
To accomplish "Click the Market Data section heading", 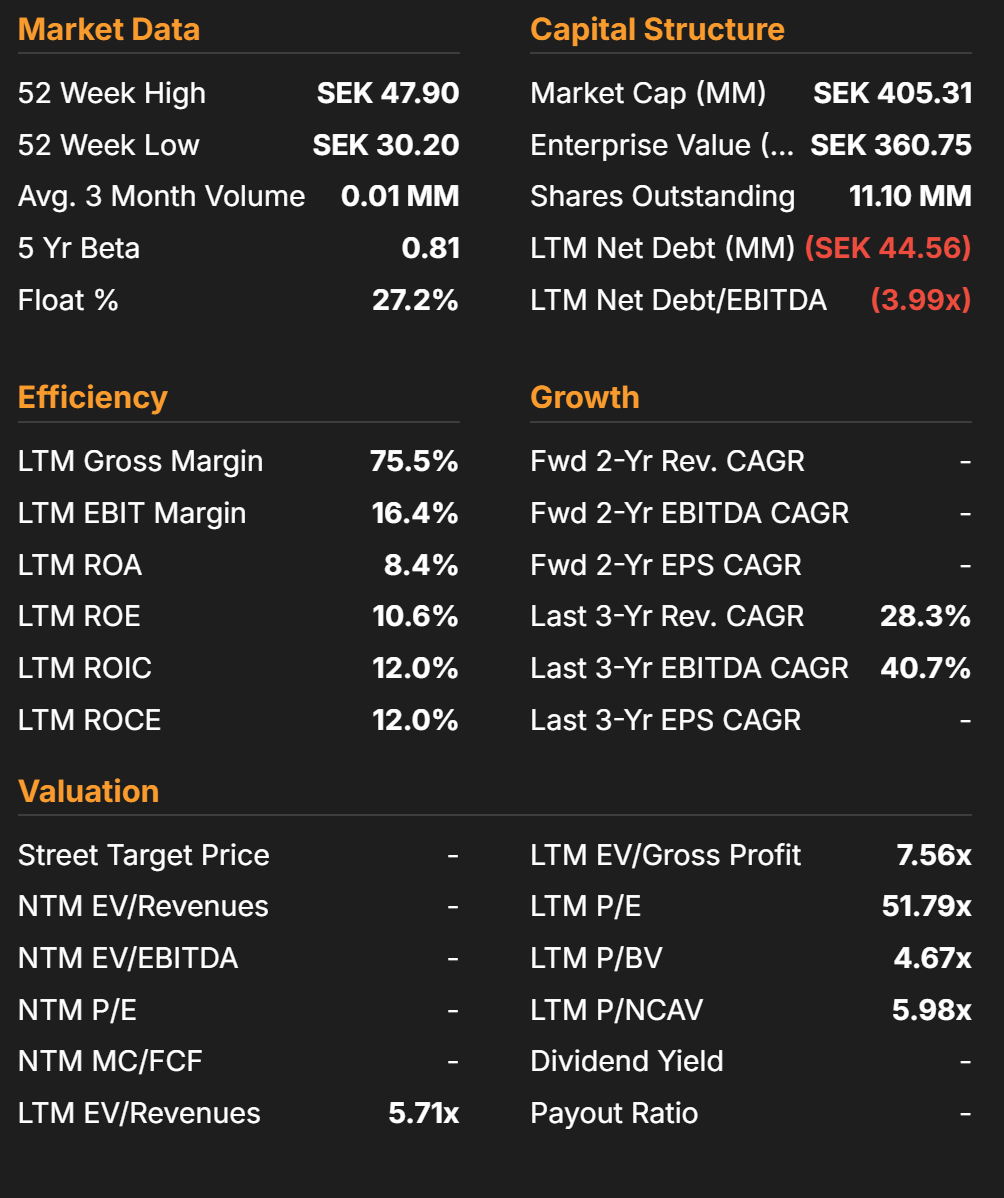I will (x=109, y=29).
